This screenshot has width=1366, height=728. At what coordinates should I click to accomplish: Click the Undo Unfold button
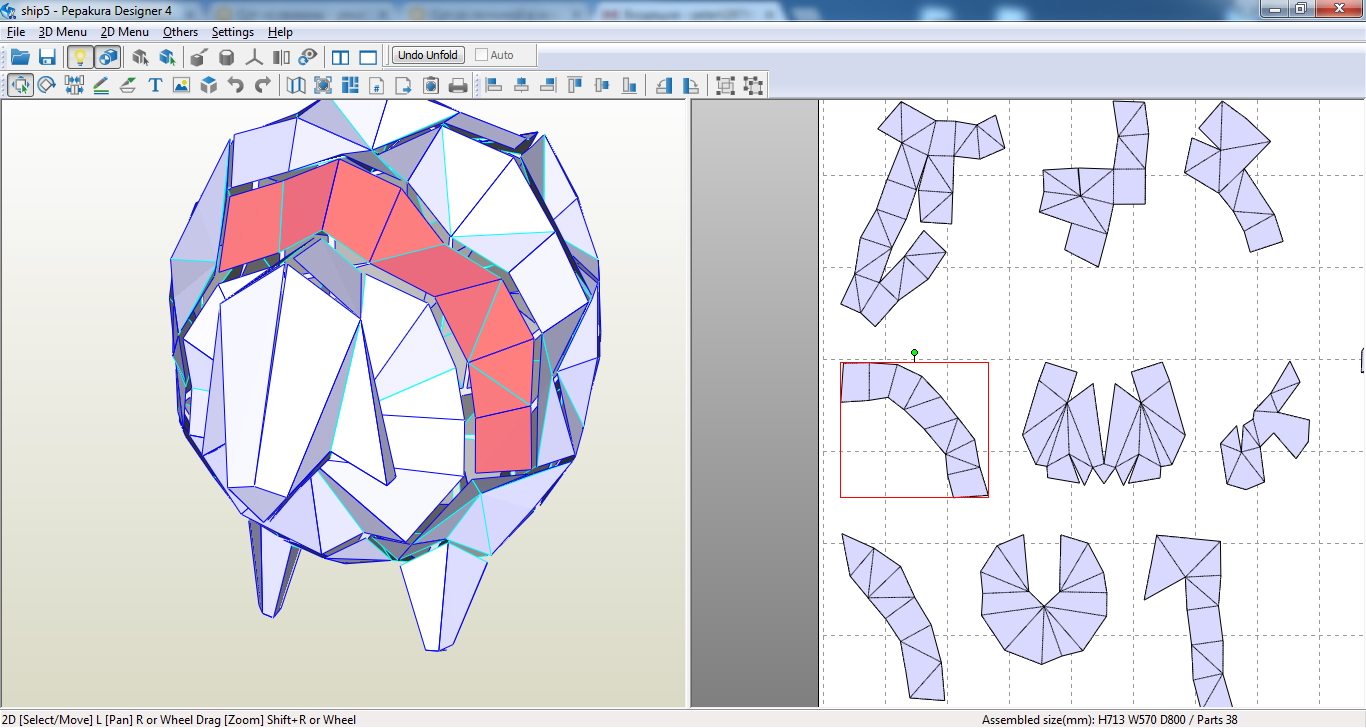pos(428,55)
